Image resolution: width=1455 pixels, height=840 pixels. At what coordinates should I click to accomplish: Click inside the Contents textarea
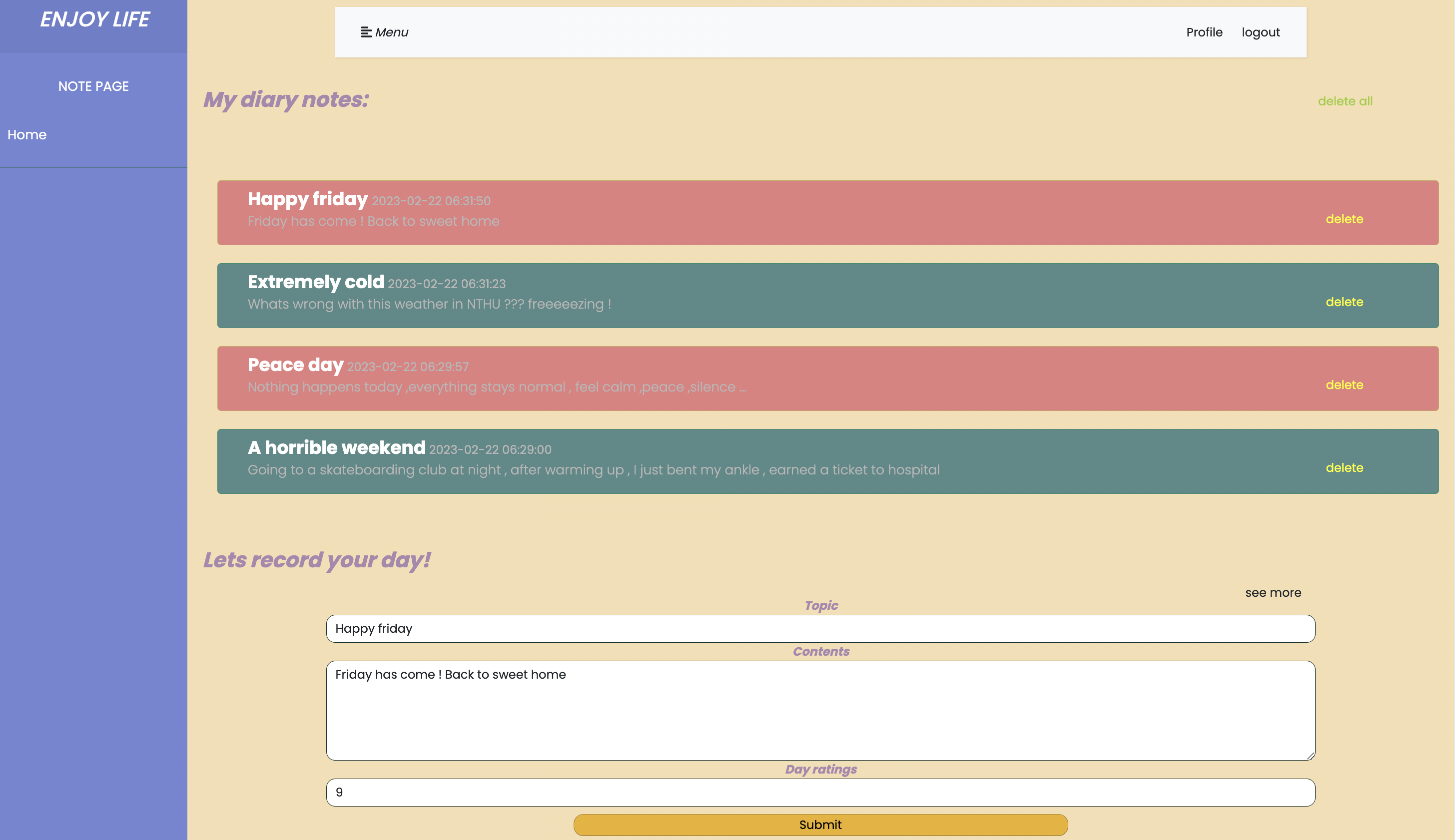pyautogui.click(x=820, y=710)
